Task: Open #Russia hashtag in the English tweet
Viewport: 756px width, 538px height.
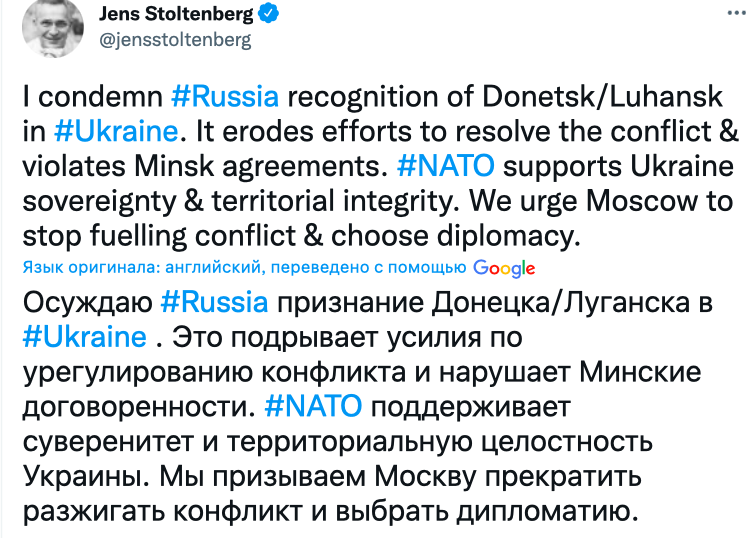Action: click(224, 98)
